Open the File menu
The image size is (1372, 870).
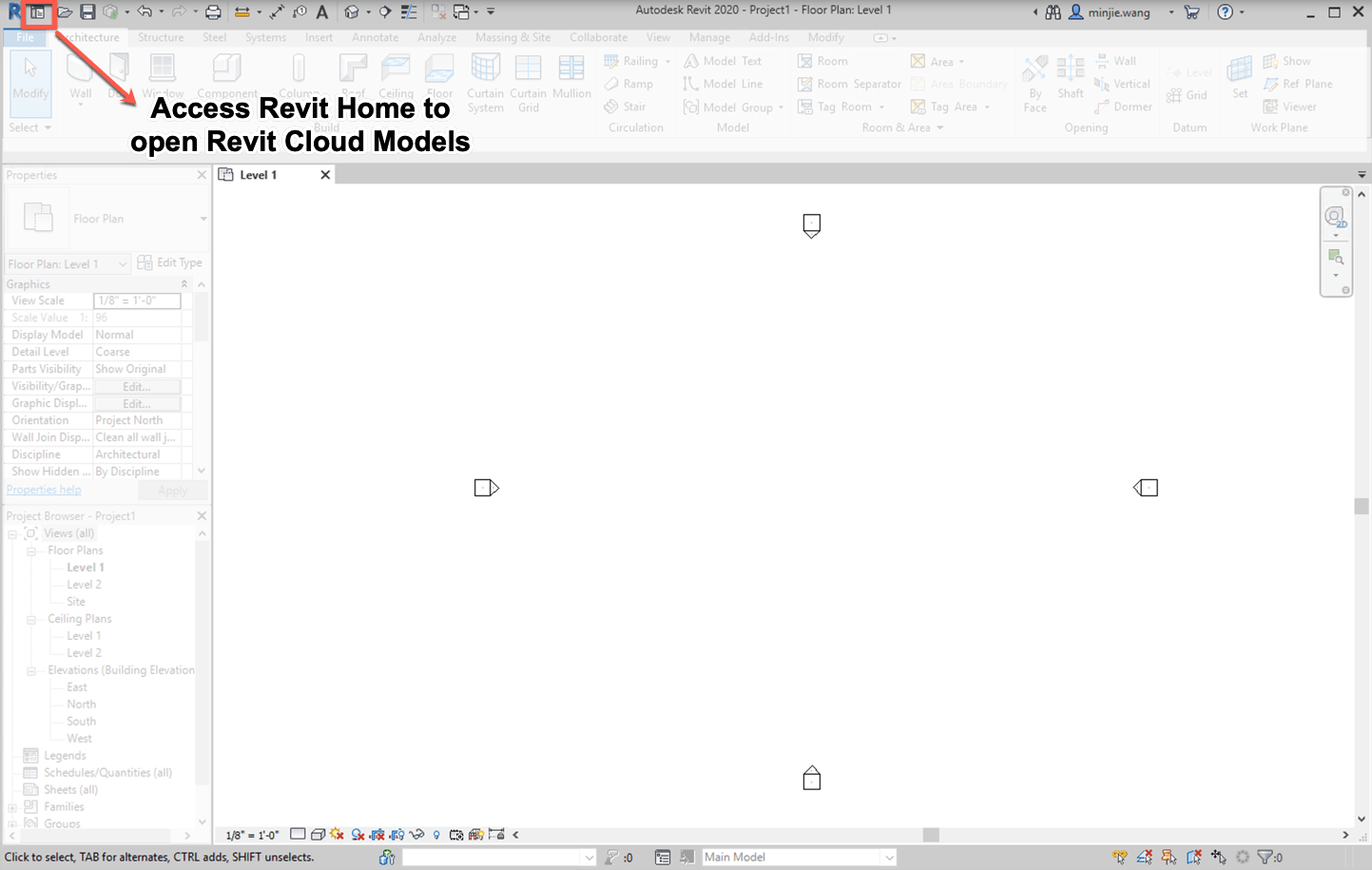(x=24, y=37)
